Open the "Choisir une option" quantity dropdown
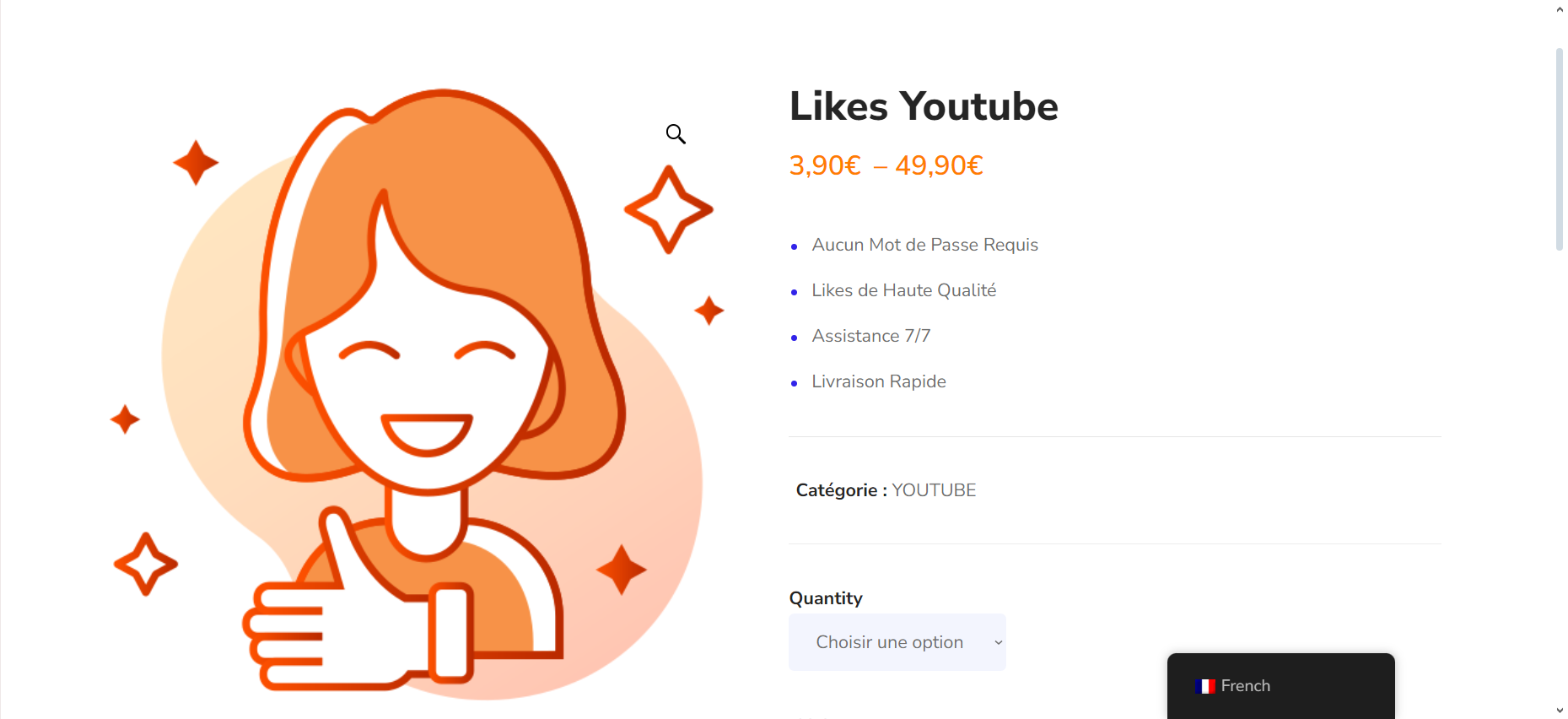The image size is (1568, 719). (897, 642)
